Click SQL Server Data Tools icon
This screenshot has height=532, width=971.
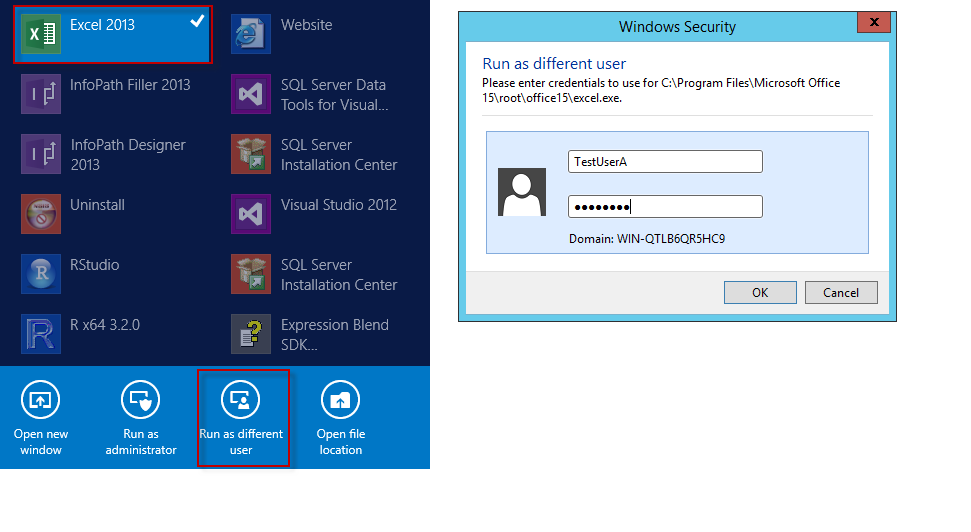pyautogui.click(x=251, y=94)
